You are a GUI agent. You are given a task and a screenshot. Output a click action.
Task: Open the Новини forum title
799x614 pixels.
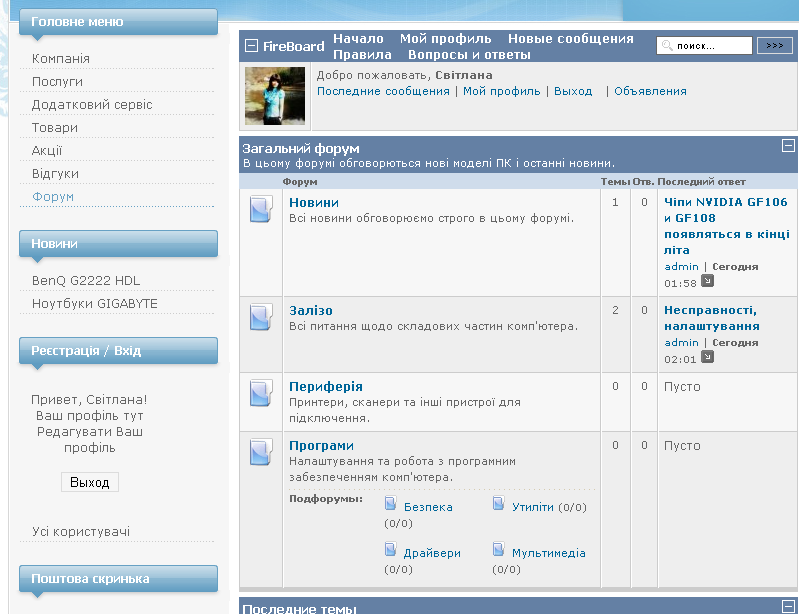tap(314, 203)
